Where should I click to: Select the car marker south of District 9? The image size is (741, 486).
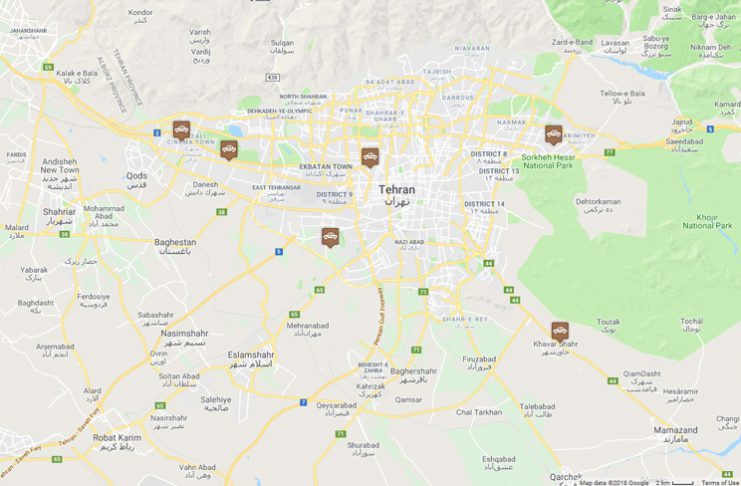[x=330, y=237]
